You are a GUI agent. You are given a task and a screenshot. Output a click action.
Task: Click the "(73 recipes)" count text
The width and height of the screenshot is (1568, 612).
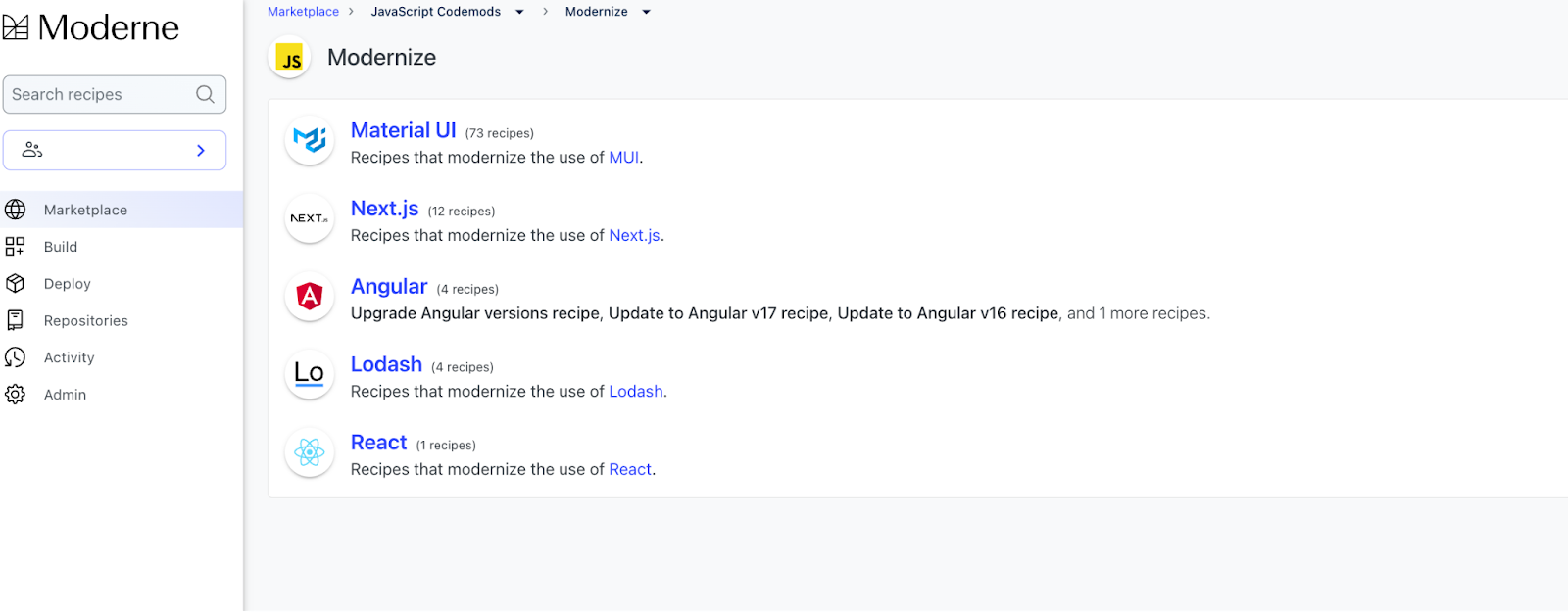coord(499,133)
